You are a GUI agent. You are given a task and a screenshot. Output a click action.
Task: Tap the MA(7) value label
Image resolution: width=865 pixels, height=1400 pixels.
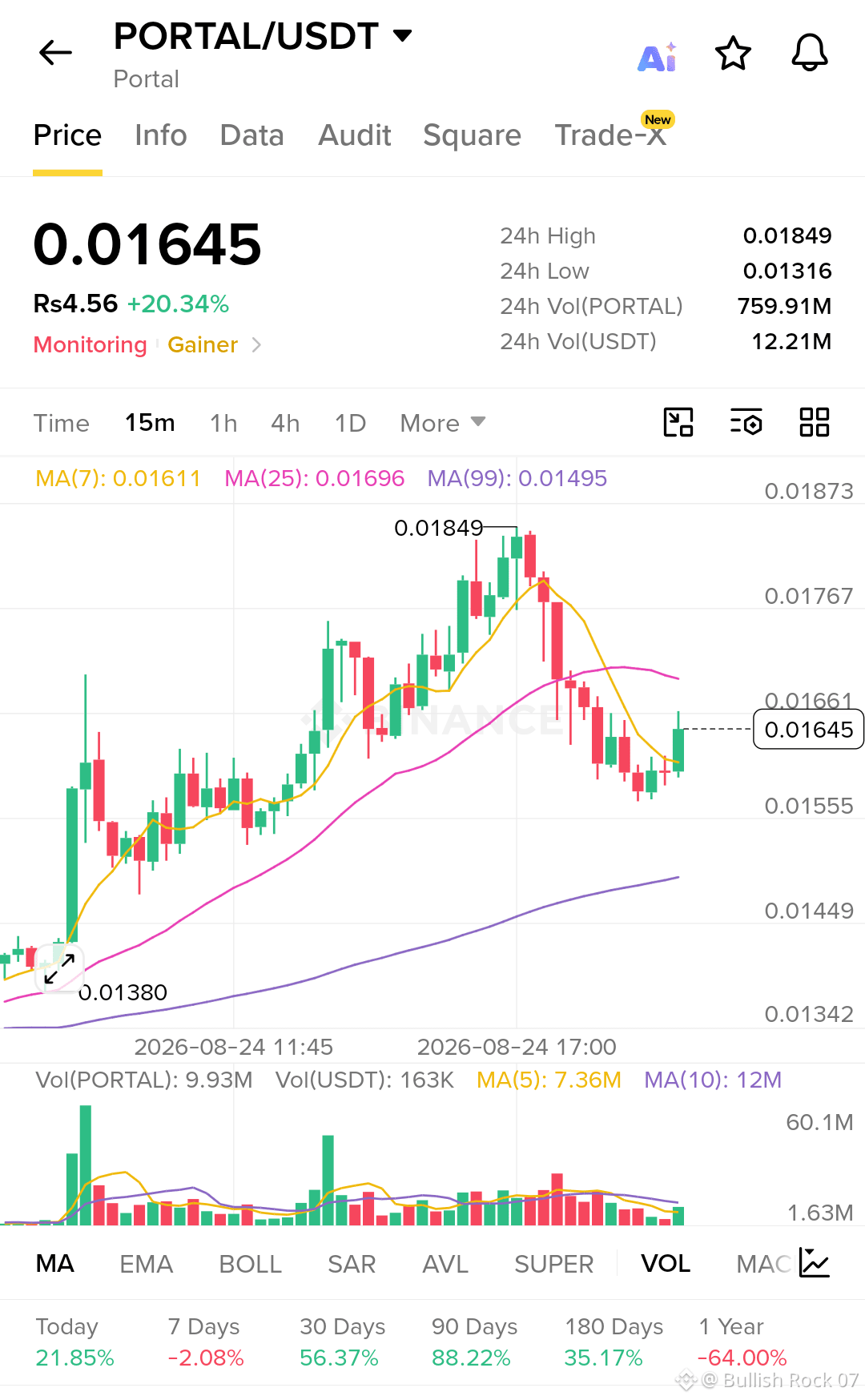118,478
